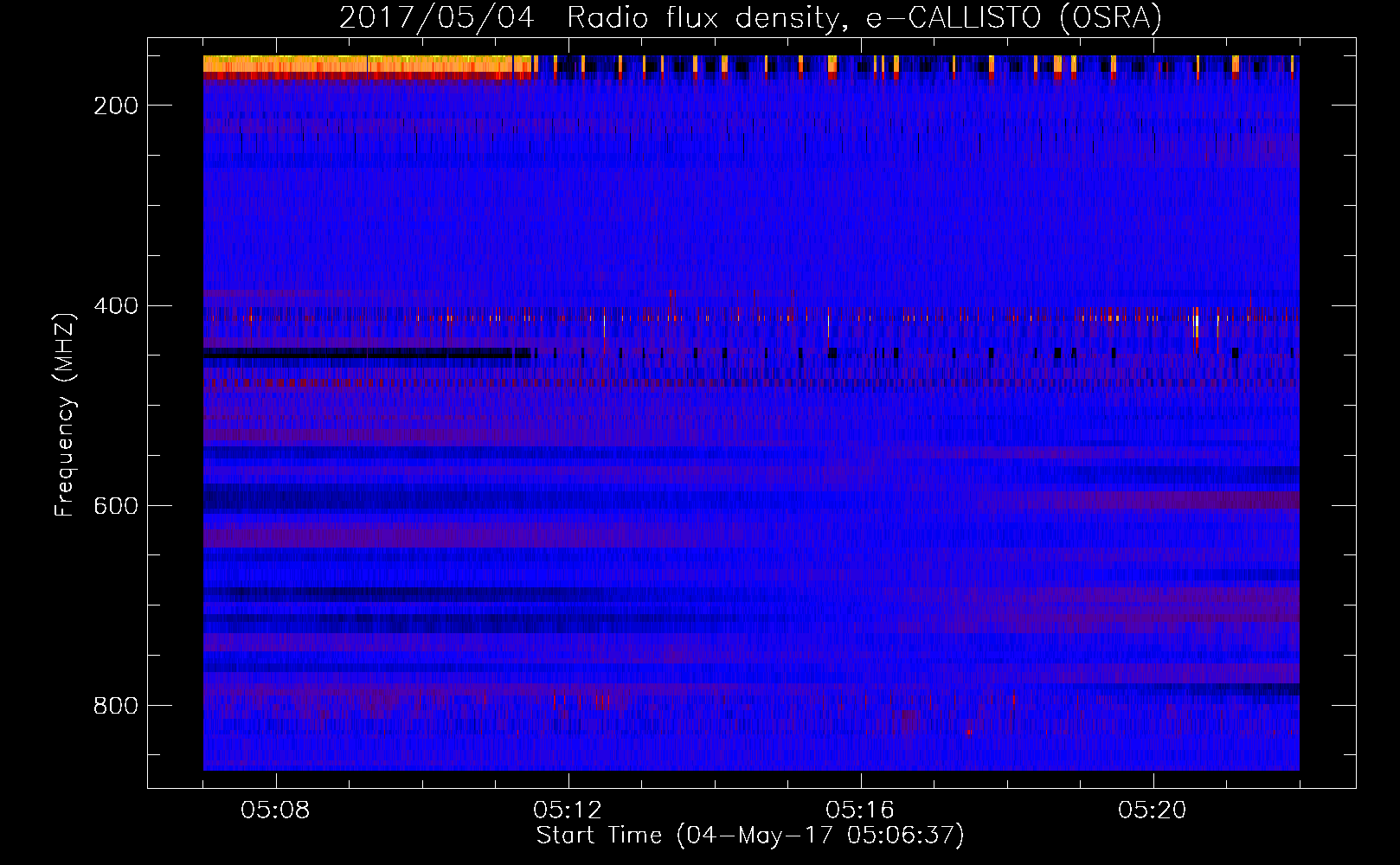1400x865 pixels.
Task: Click the 600 frequency tick label
Action: point(116,506)
